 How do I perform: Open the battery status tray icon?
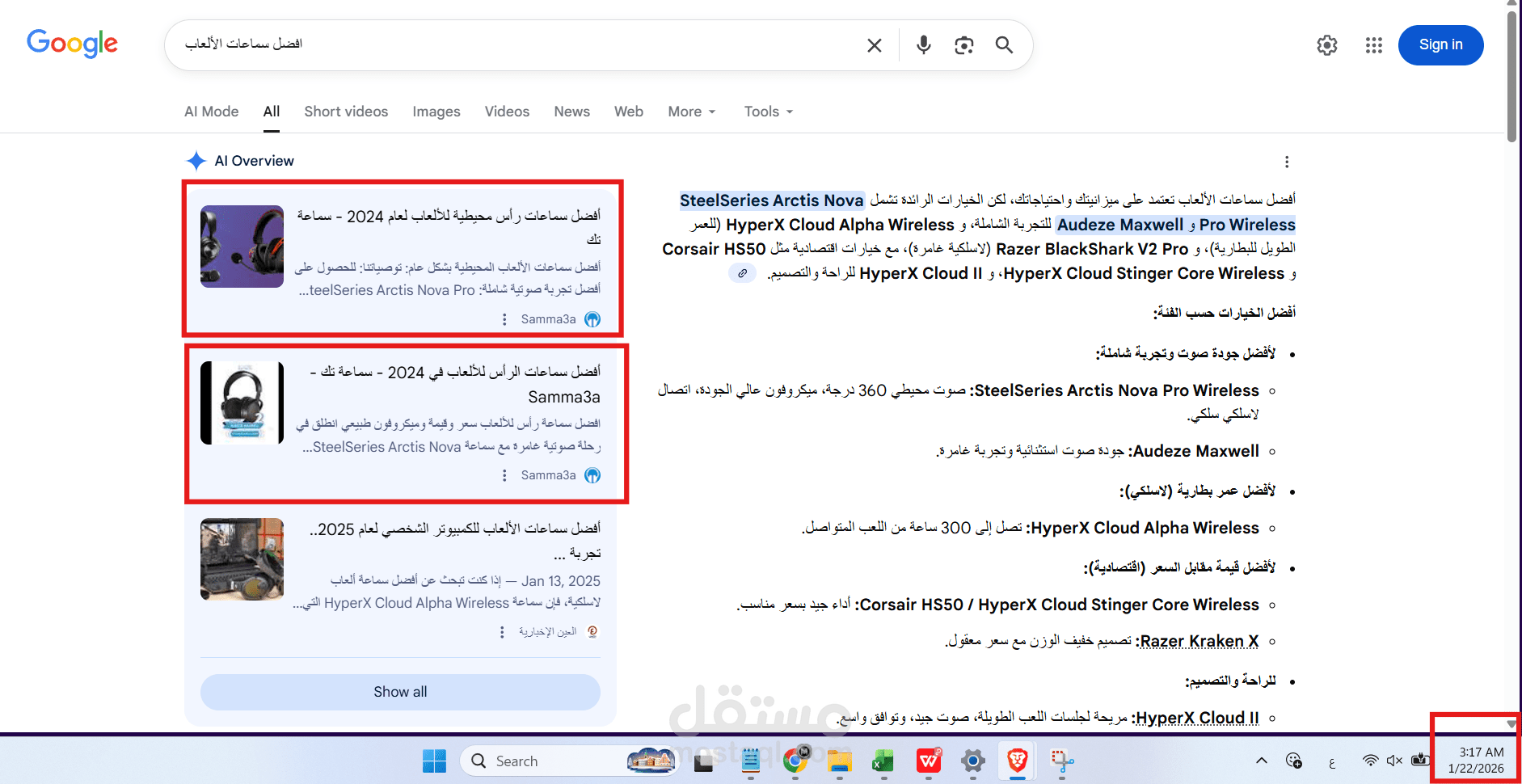click(x=1420, y=761)
